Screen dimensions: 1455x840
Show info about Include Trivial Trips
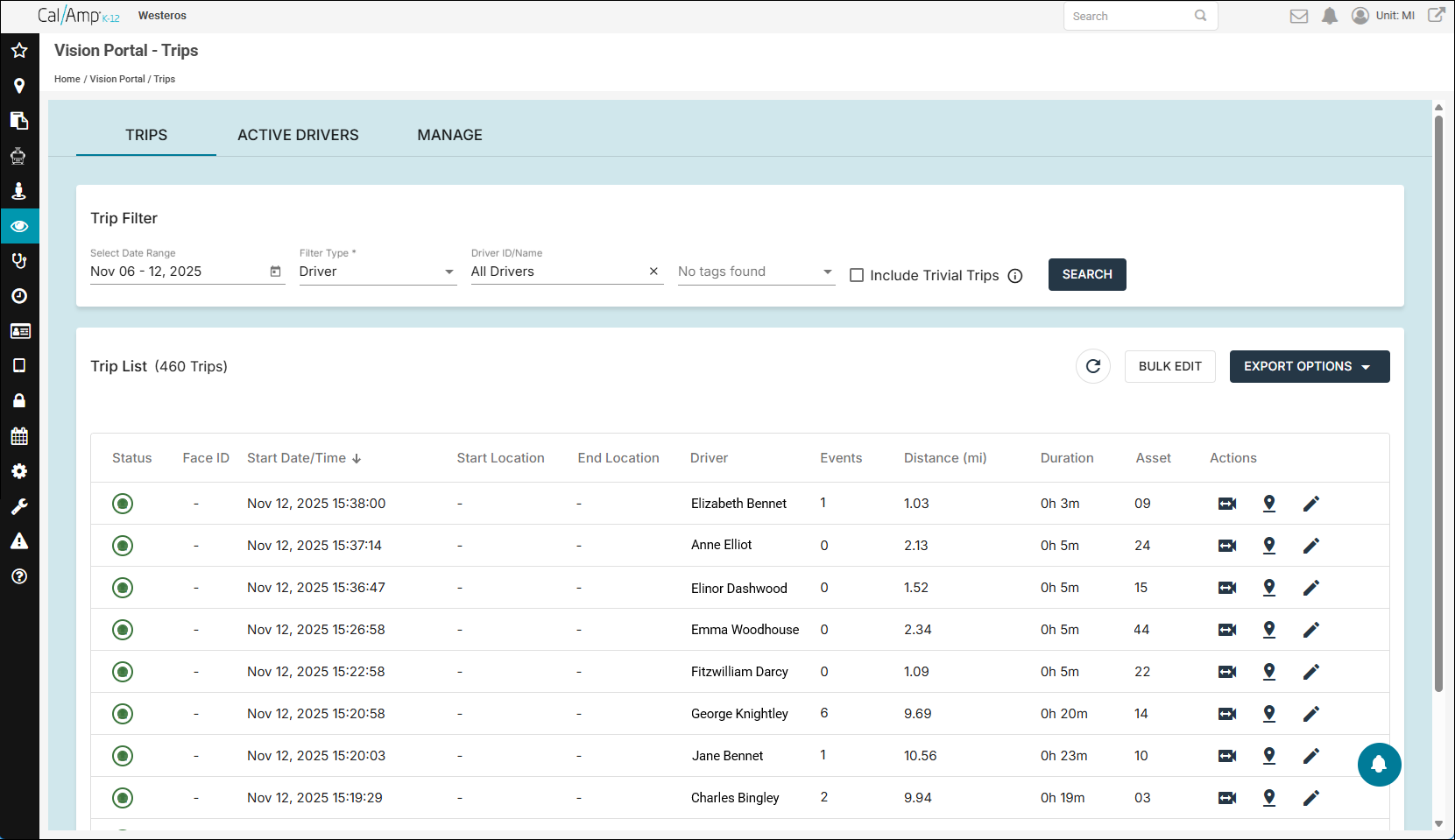(1015, 276)
